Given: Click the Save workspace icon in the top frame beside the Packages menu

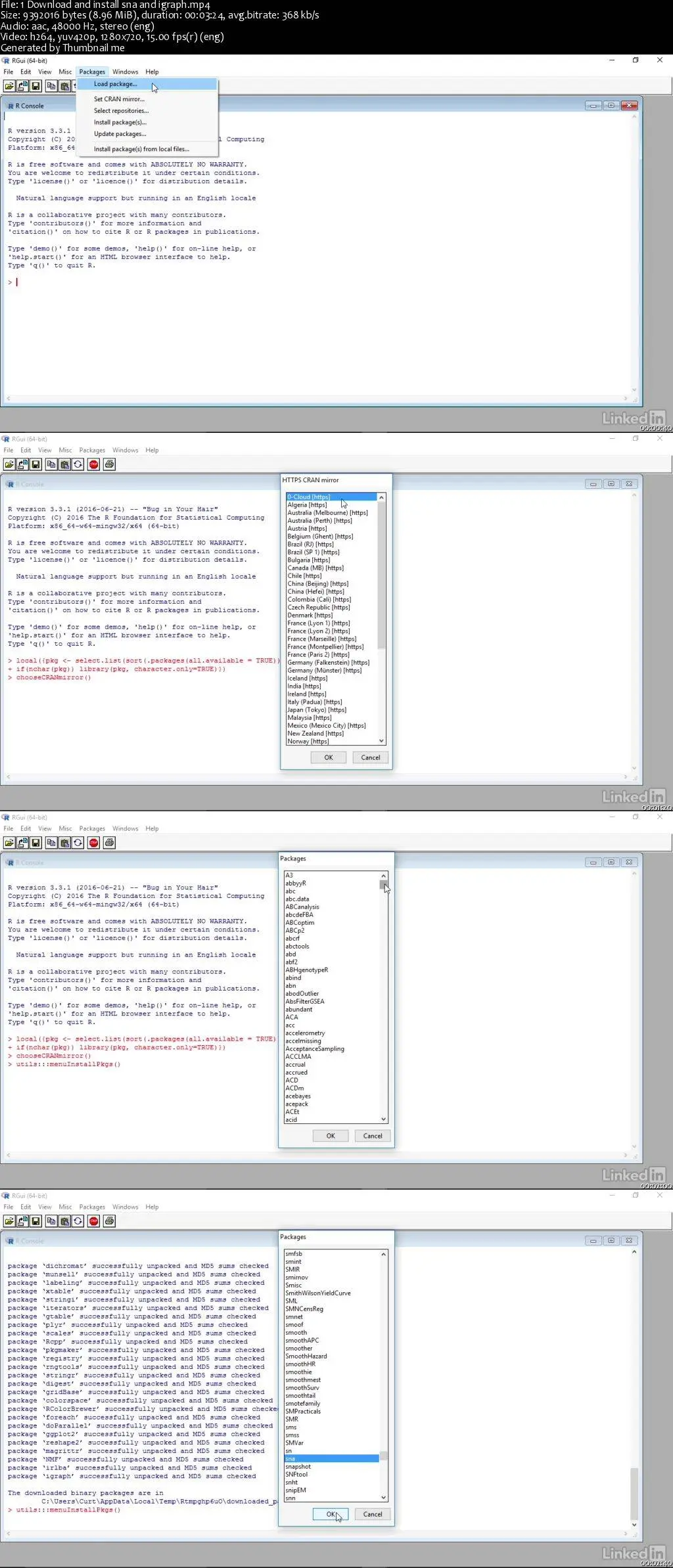Looking at the screenshot, I should [35, 86].
